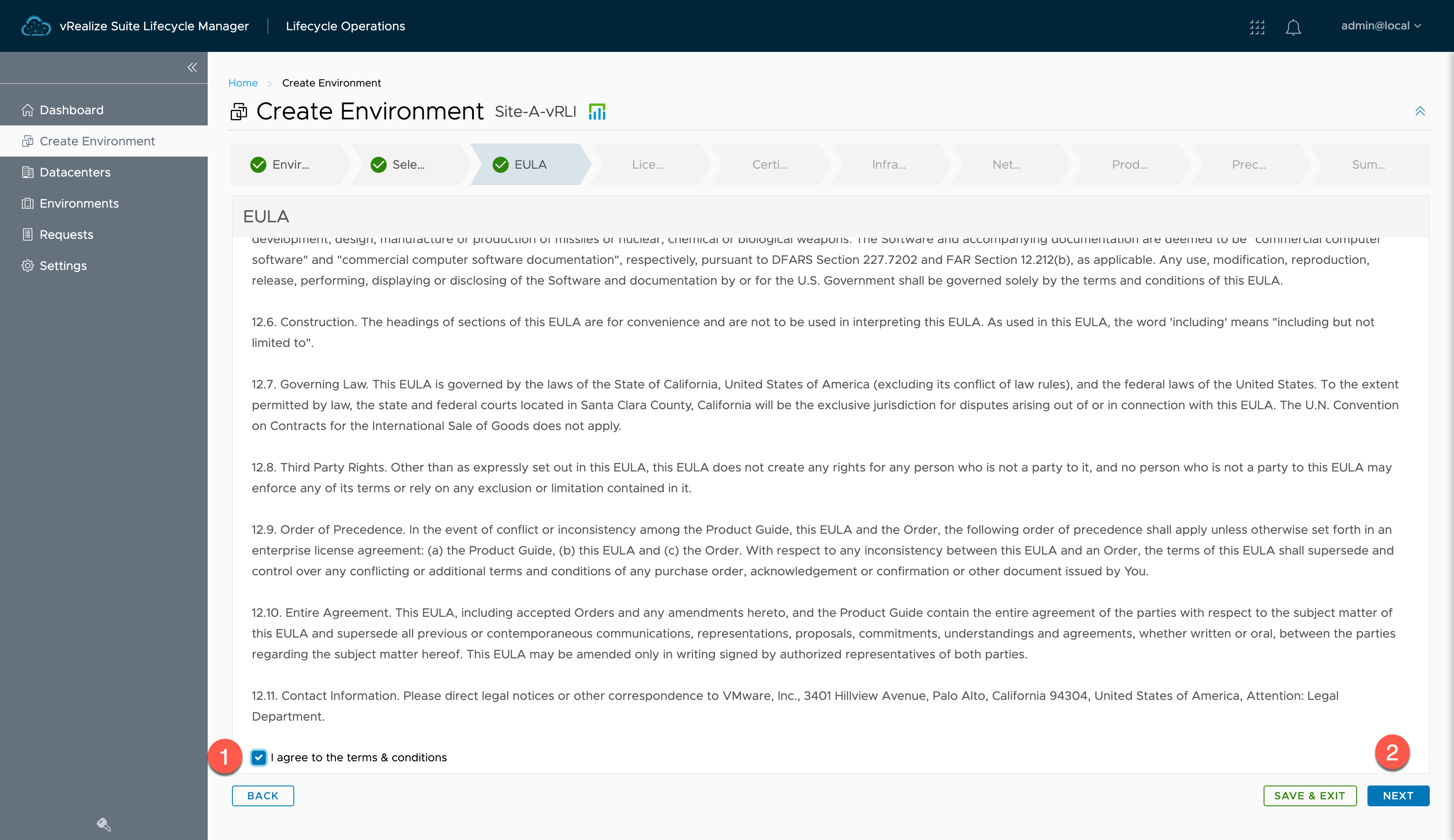The height and width of the screenshot is (840, 1454).
Task: Open the notifications bell
Action: click(1293, 27)
